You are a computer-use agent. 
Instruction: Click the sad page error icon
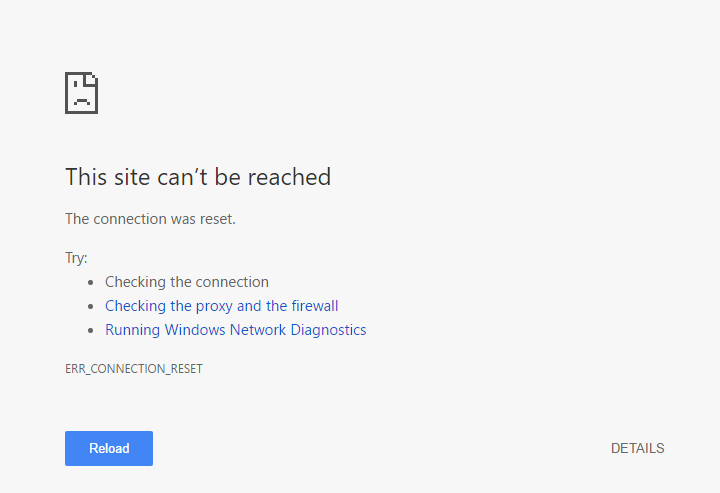pyautogui.click(x=81, y=93)
